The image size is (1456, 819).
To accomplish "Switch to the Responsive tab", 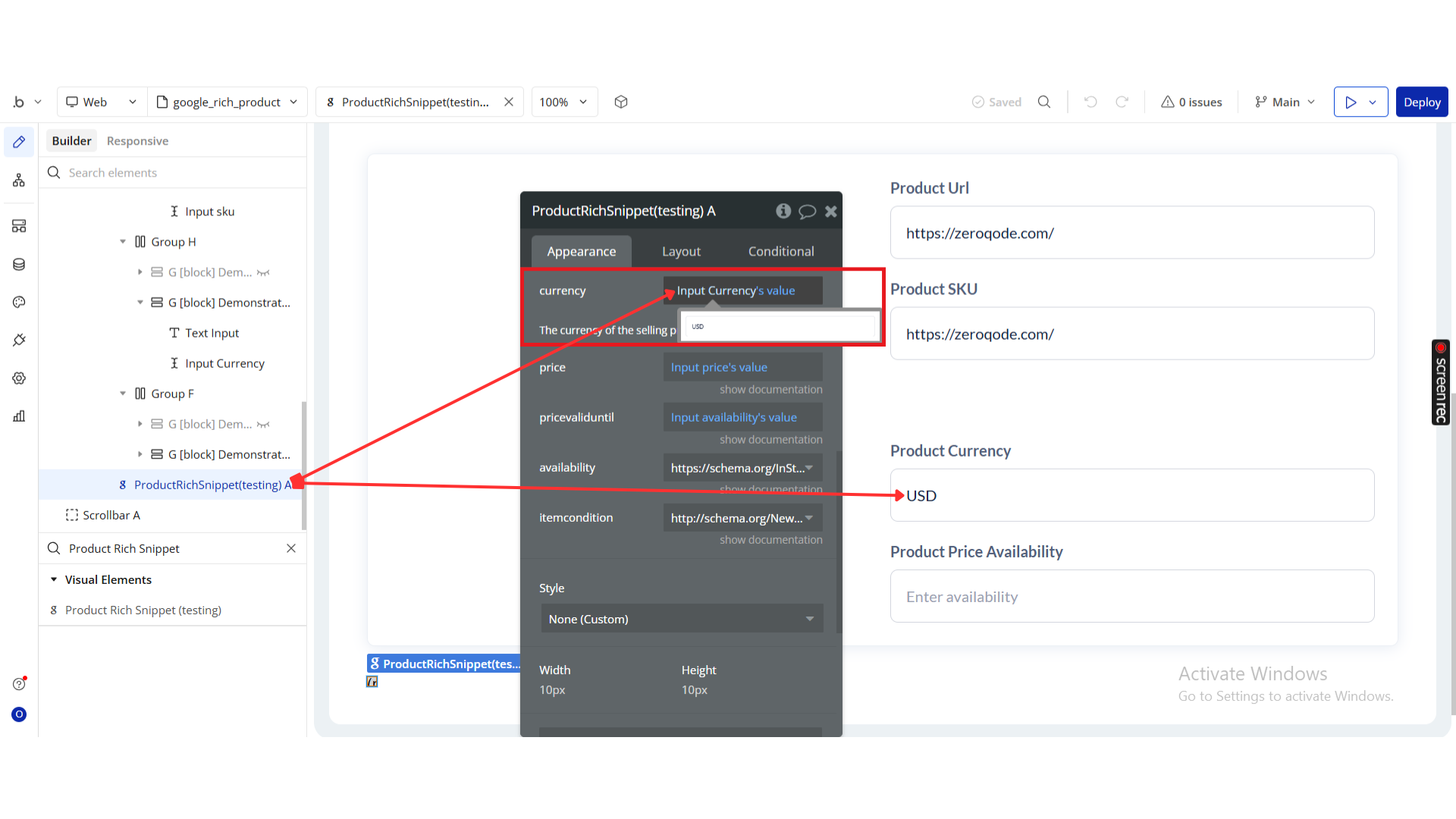I will coord(137,141).
